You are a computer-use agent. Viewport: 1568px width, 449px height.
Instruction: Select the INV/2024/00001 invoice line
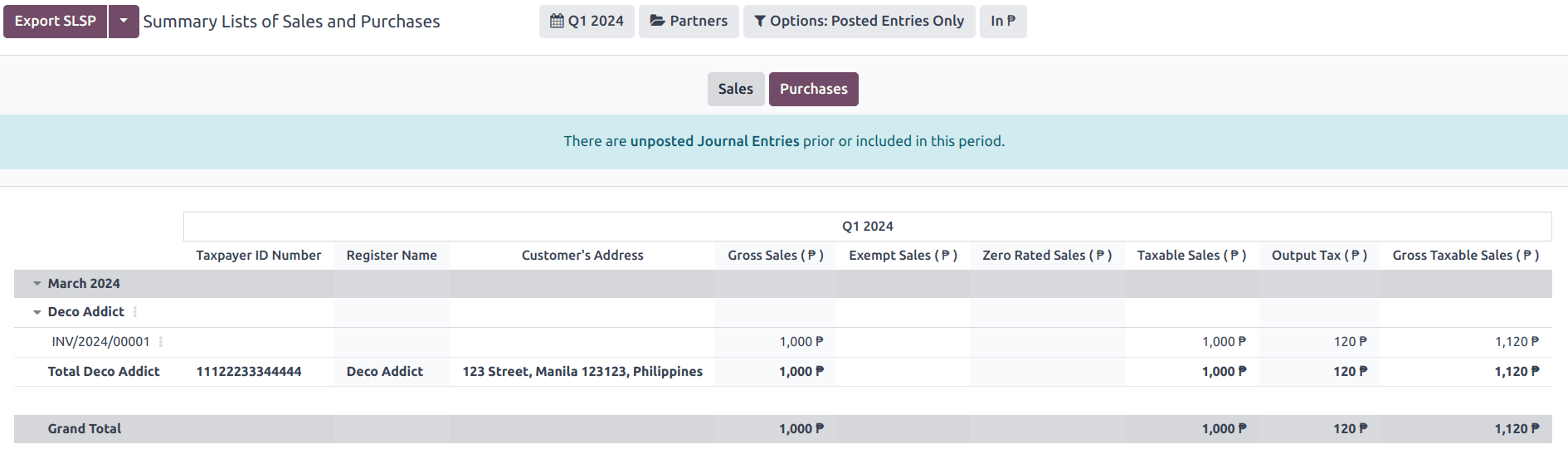[x=100, y=342]
